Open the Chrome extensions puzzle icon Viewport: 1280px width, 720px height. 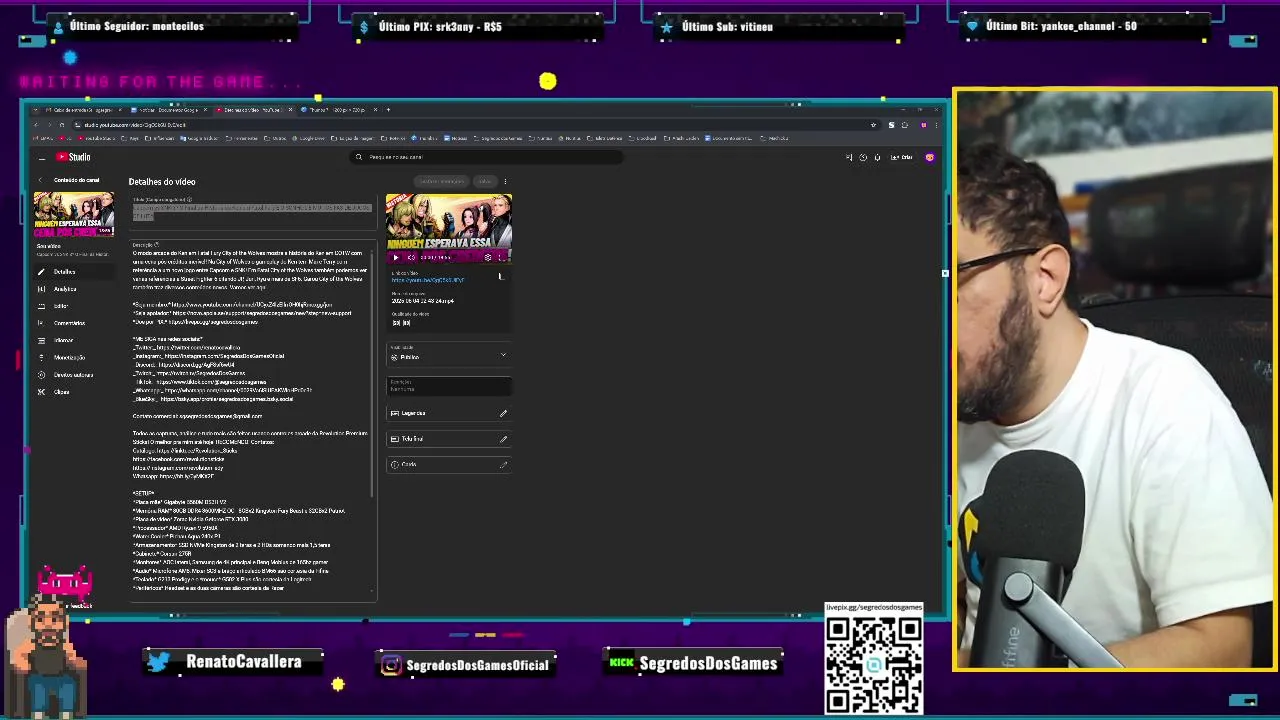[x=905, y=125]
